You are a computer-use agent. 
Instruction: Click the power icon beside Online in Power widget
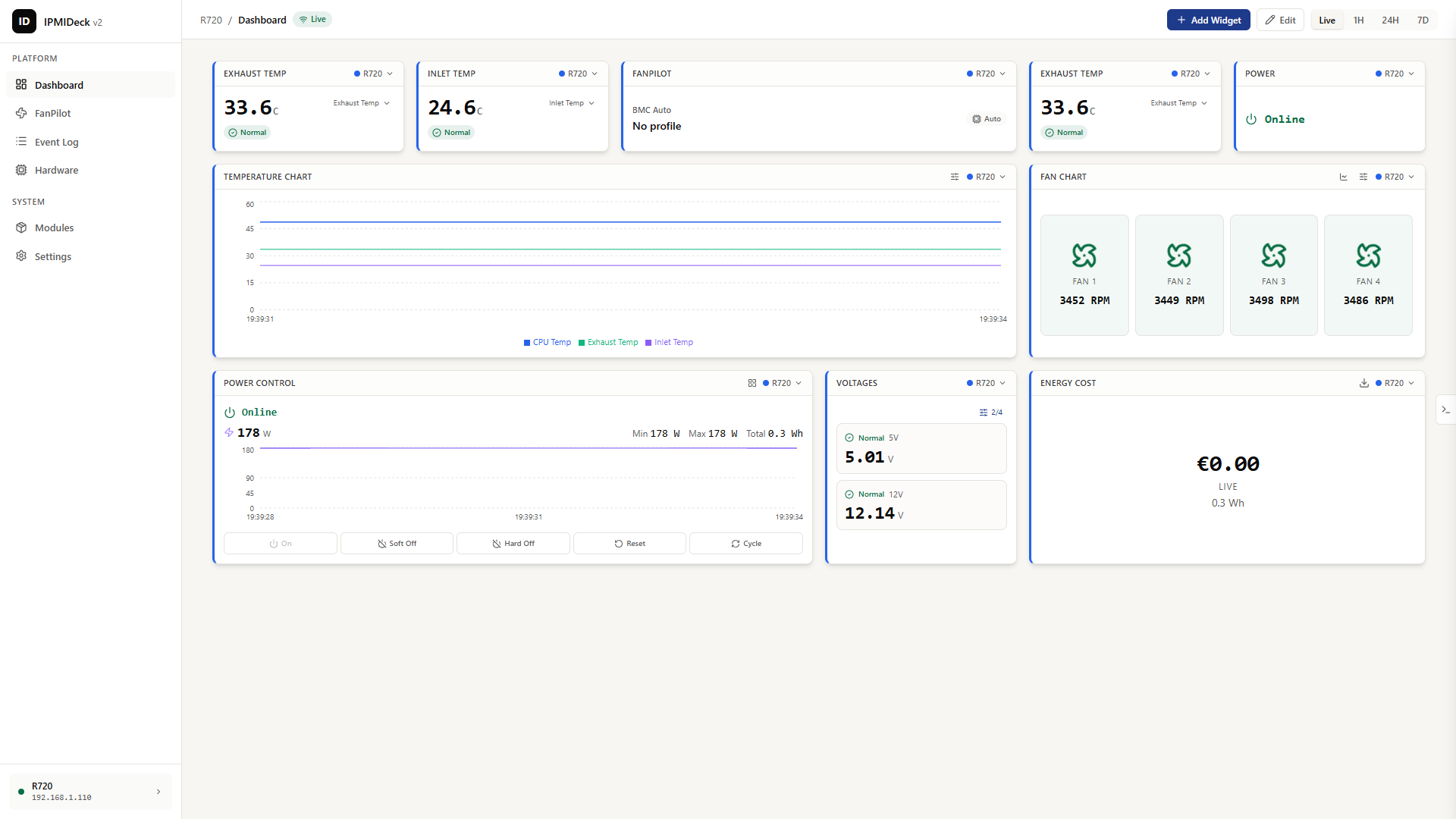[x=1251, y=119]
